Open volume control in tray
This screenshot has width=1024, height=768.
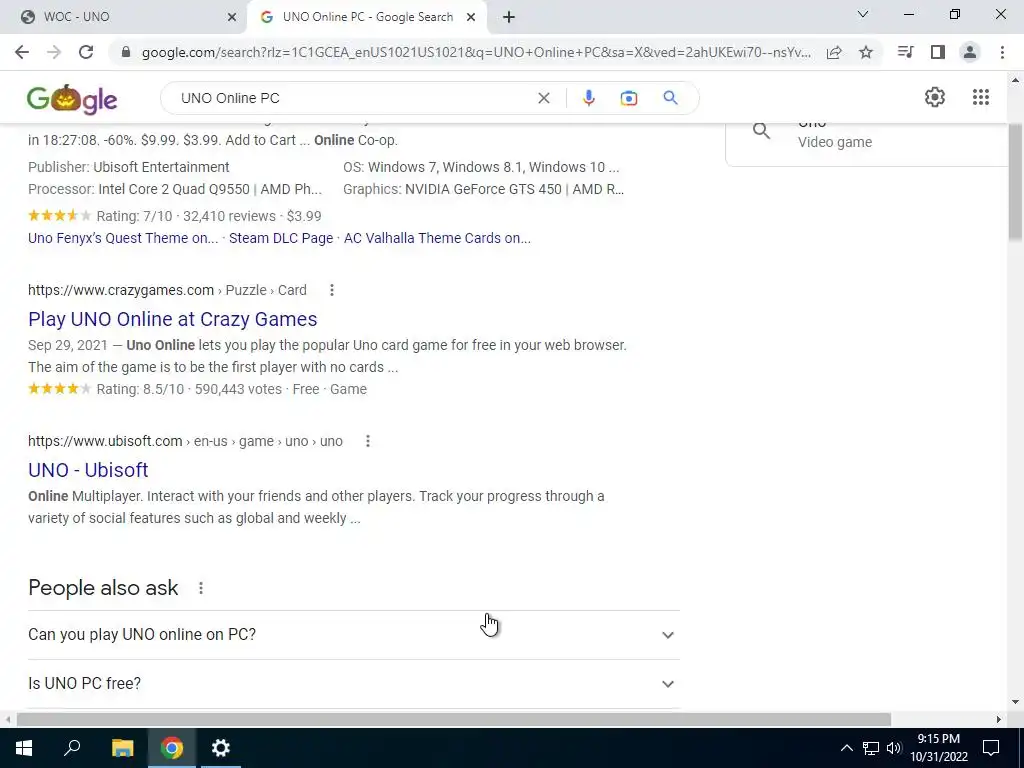coord(894,748)
